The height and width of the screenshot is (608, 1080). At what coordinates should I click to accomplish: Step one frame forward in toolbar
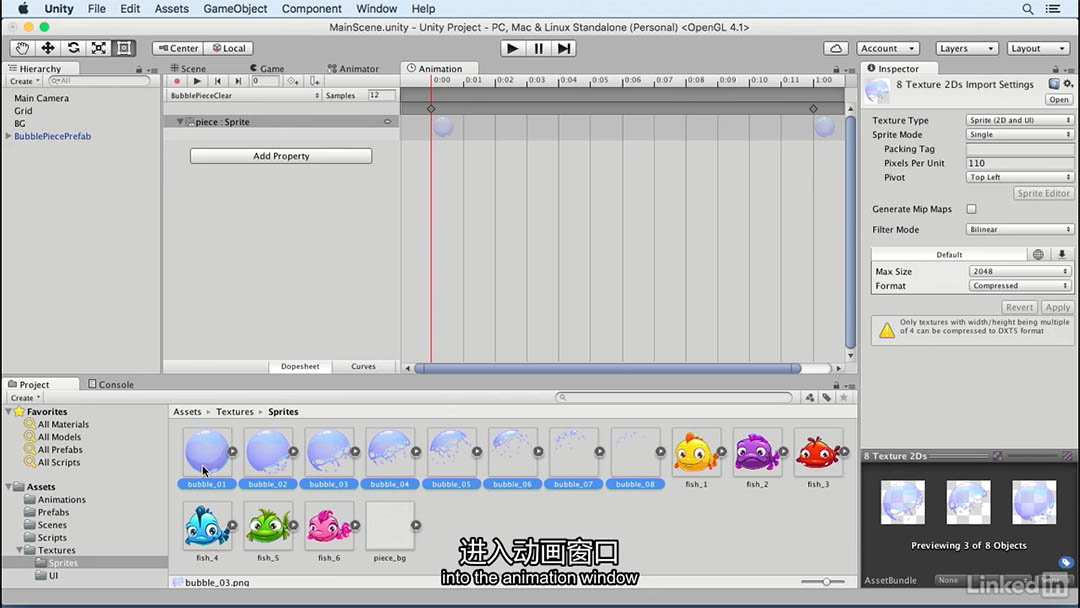click(563, 48)
